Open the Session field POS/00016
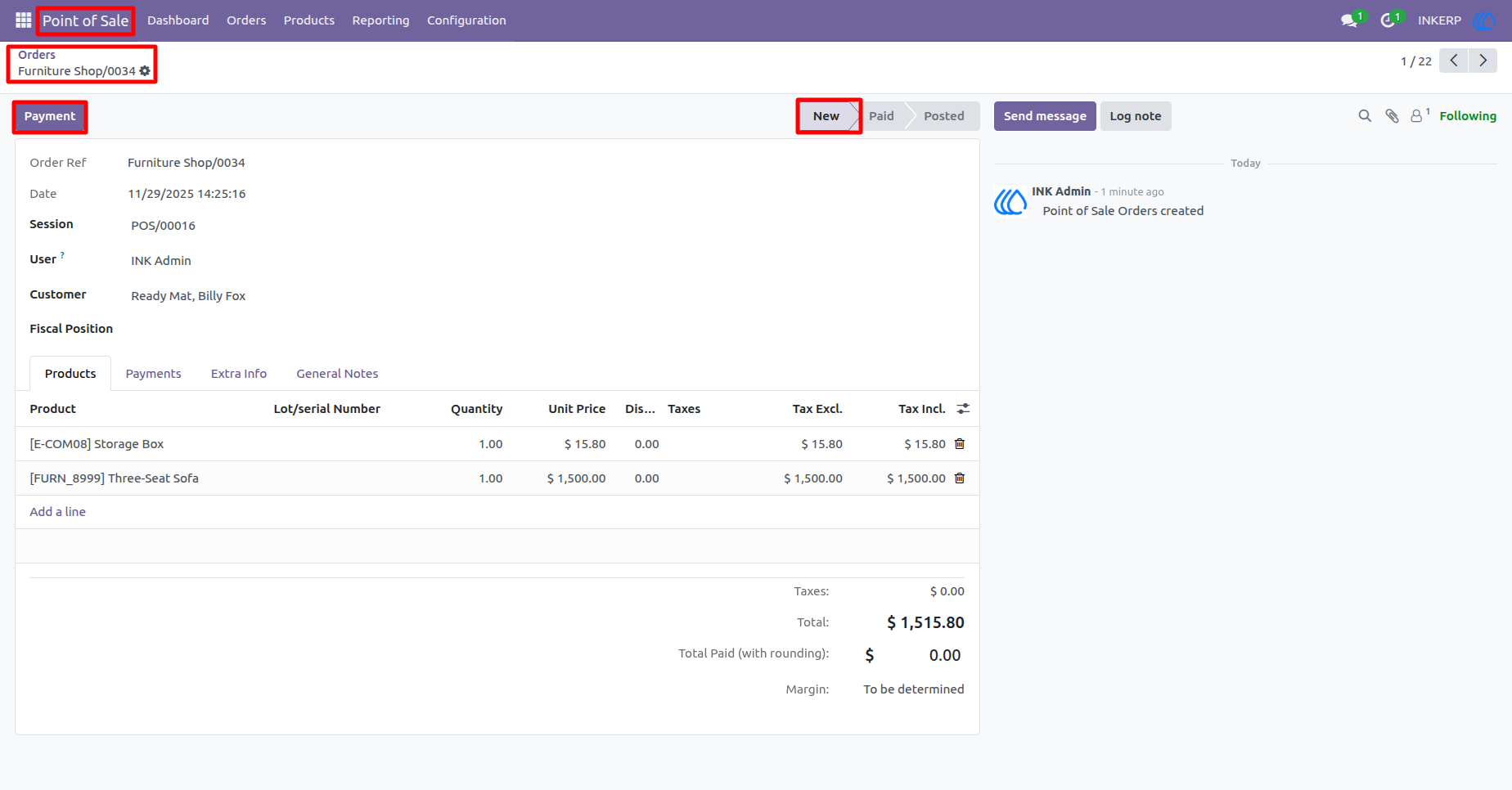1512x790 pixels. tap(164, 226)
